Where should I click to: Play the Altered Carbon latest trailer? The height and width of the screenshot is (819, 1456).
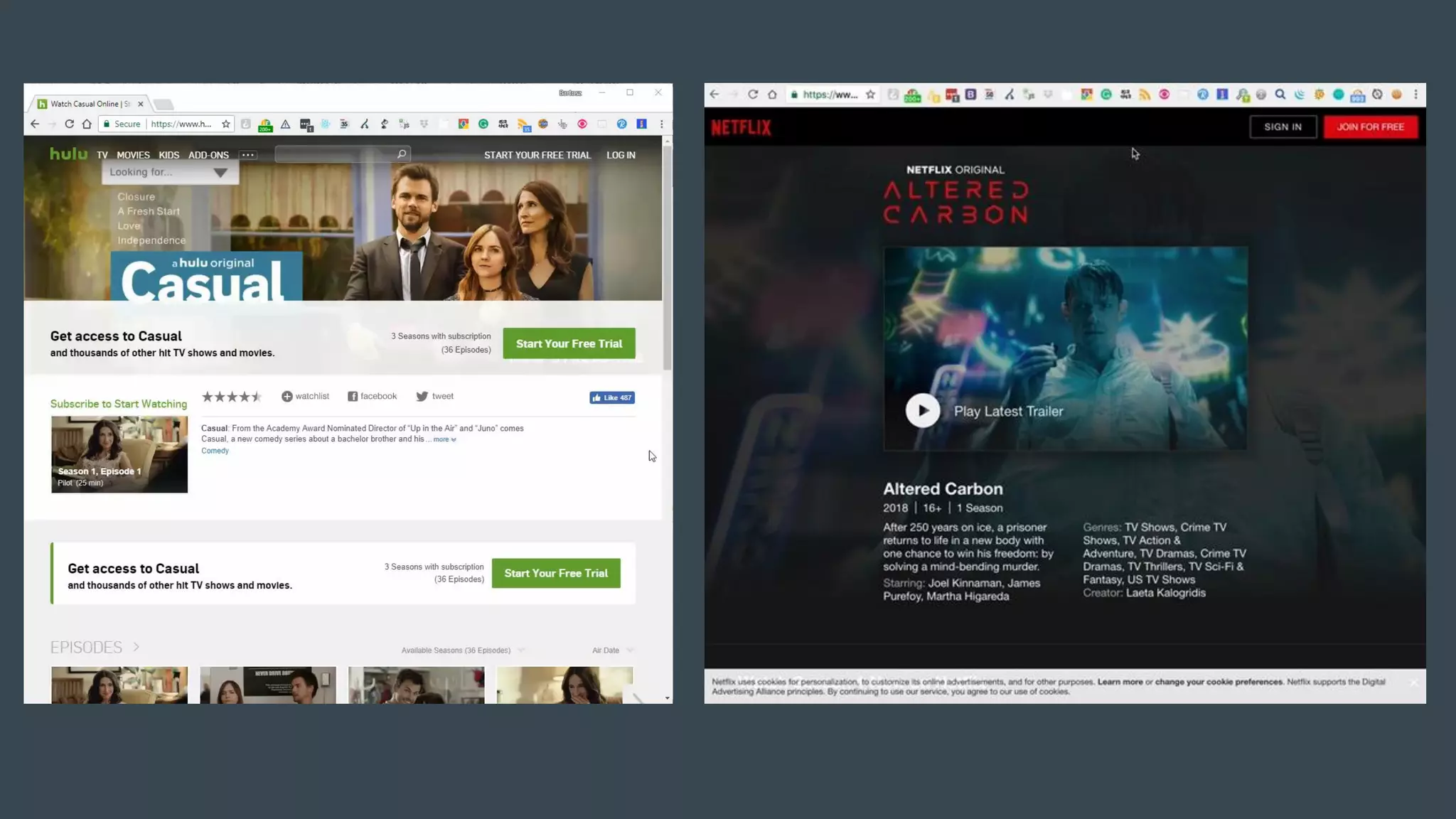(x=922, y=411)
